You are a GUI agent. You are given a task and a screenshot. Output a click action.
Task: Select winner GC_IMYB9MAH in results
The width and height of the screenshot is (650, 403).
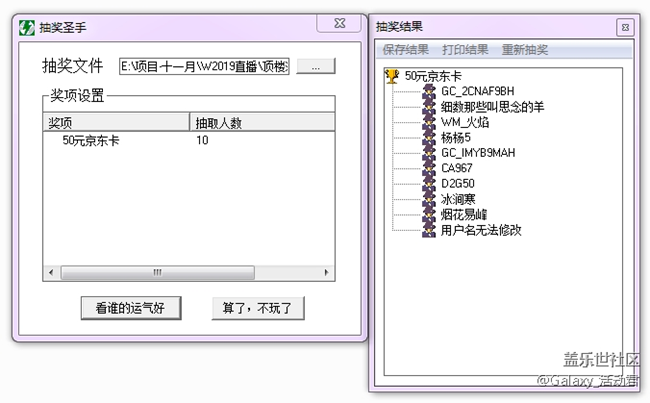click(478, 153)
